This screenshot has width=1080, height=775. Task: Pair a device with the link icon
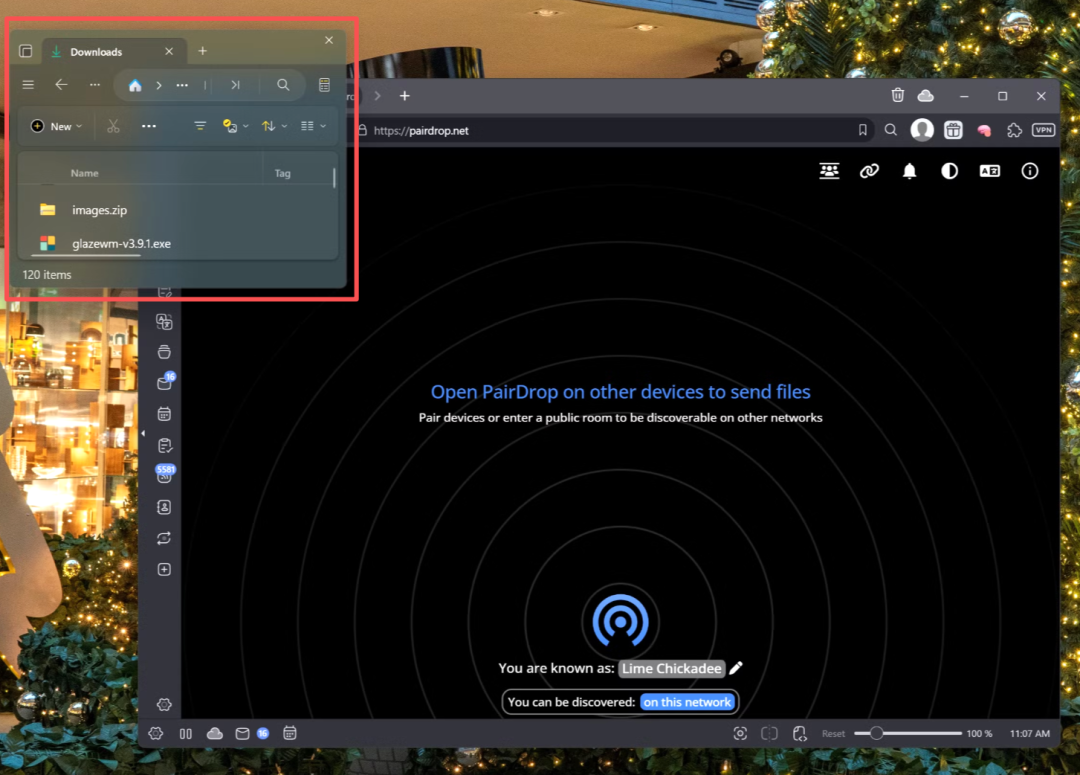click(869, 171)
